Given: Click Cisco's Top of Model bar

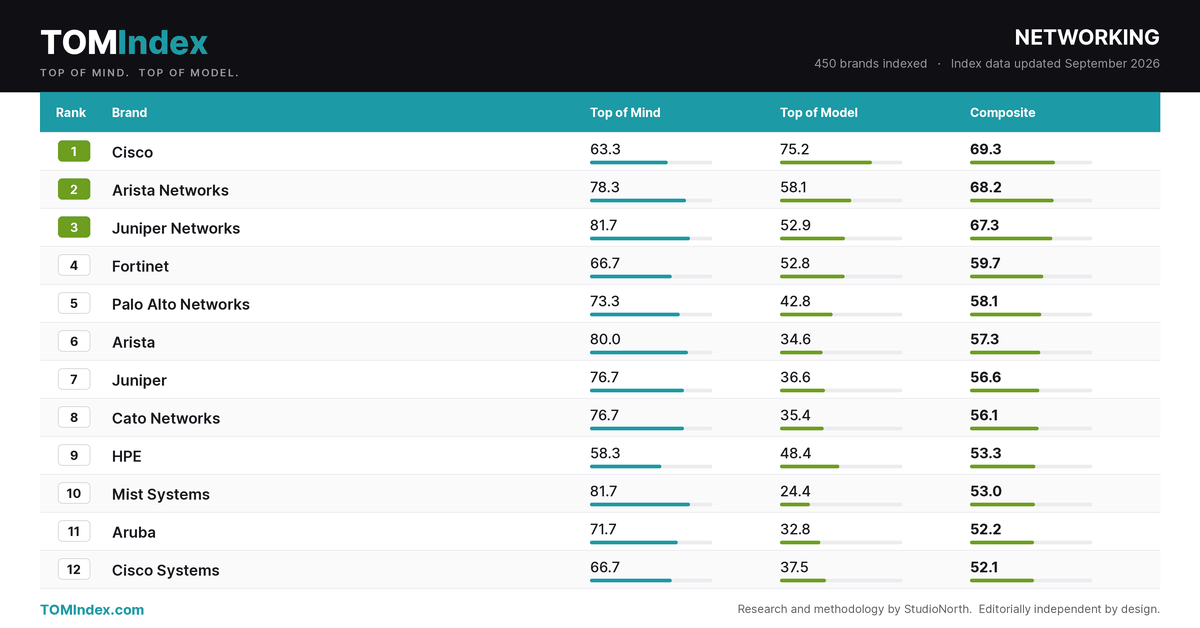Looking at the screenshot, I should (x=841, y=162).
